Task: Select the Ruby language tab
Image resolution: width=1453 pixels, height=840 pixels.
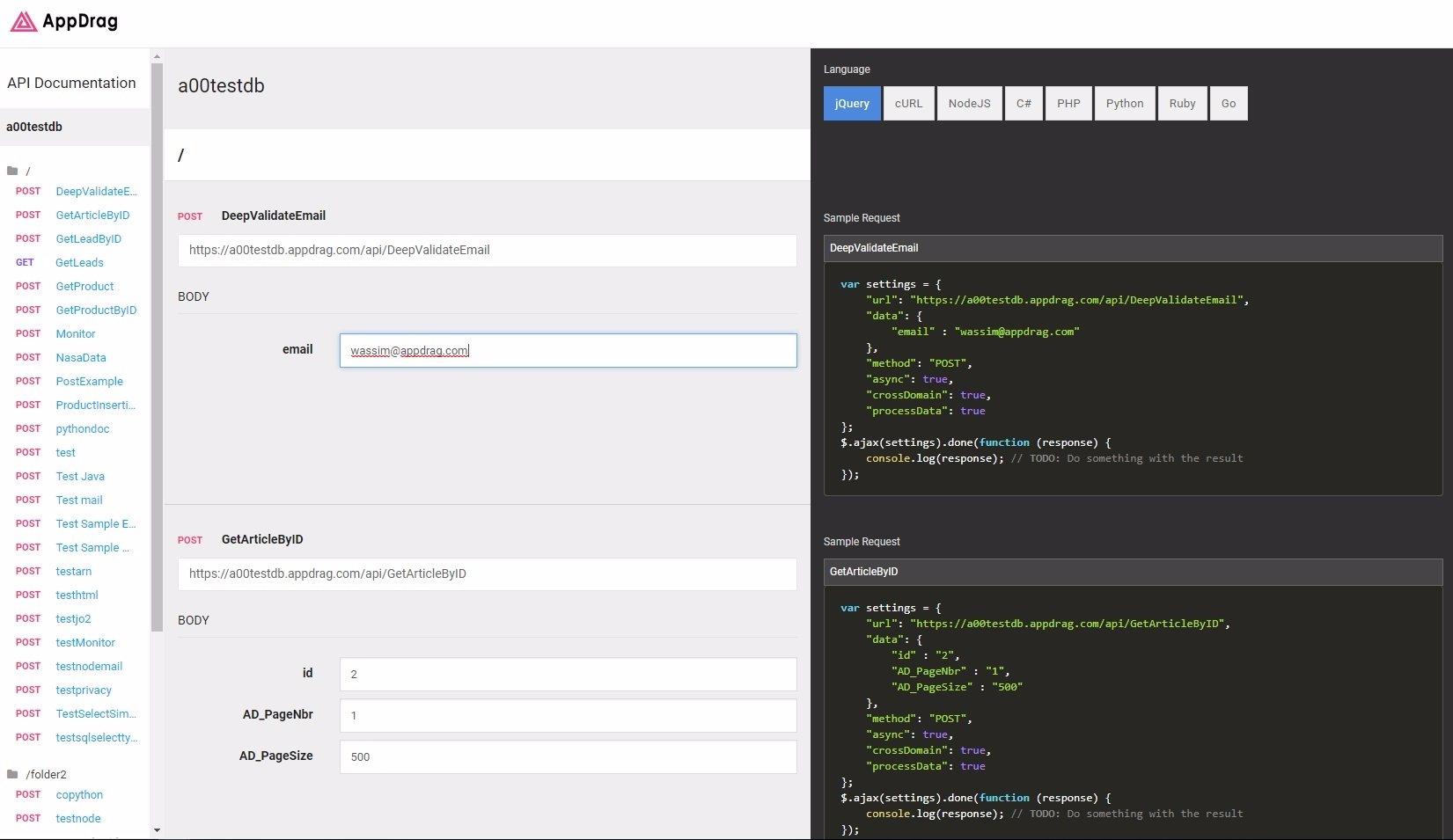Action: [1182, 103]
